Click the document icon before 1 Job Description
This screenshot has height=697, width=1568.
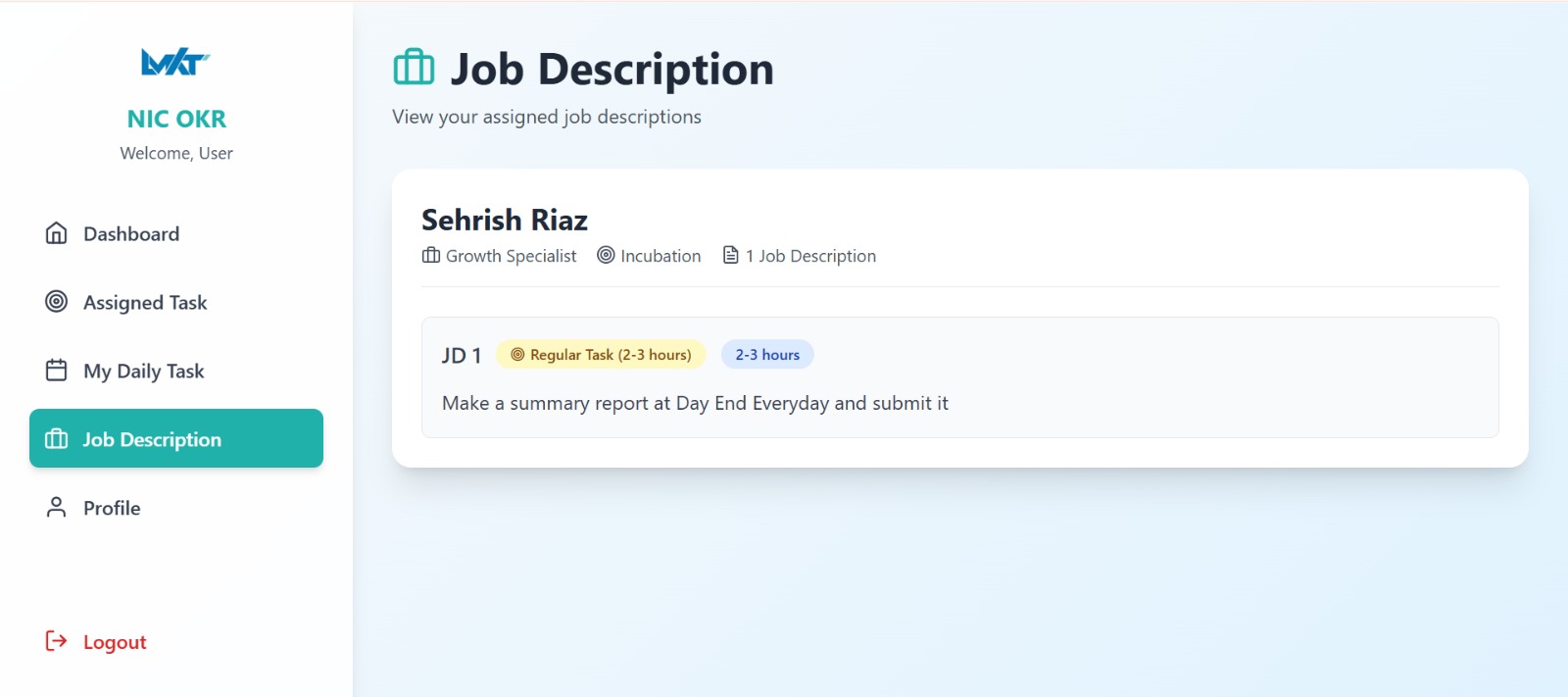tap(729, 255)
